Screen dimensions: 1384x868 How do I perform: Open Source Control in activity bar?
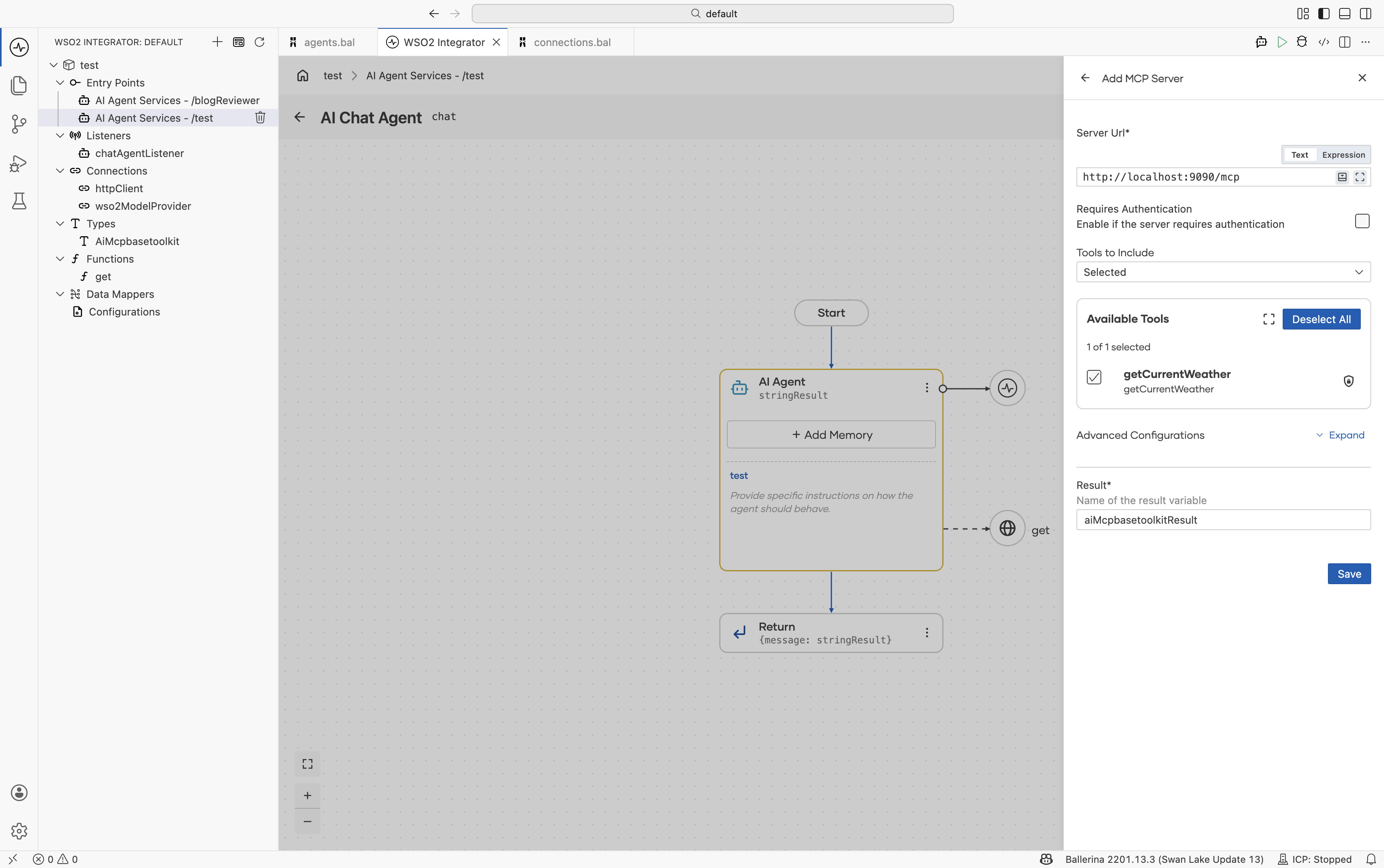point(19,124)
